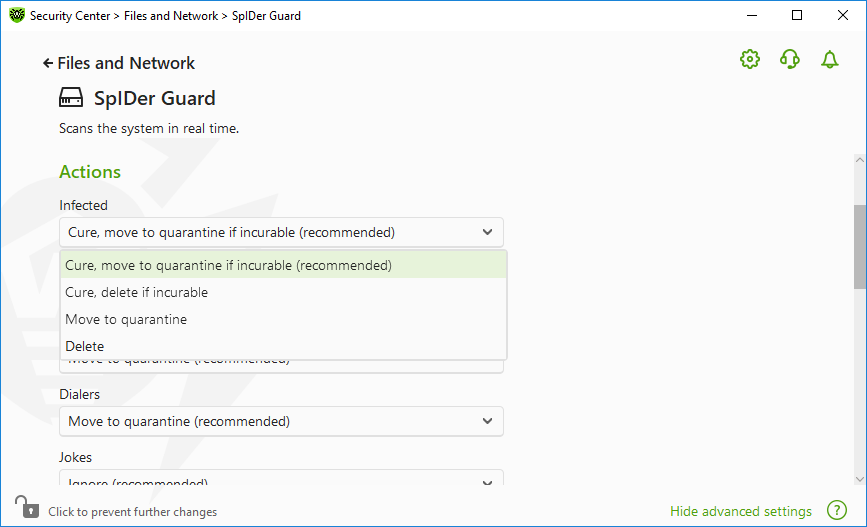This screenshot has width=867, height=527.
Task: Click the scrollbar down arrow
Action: [860, 479]
